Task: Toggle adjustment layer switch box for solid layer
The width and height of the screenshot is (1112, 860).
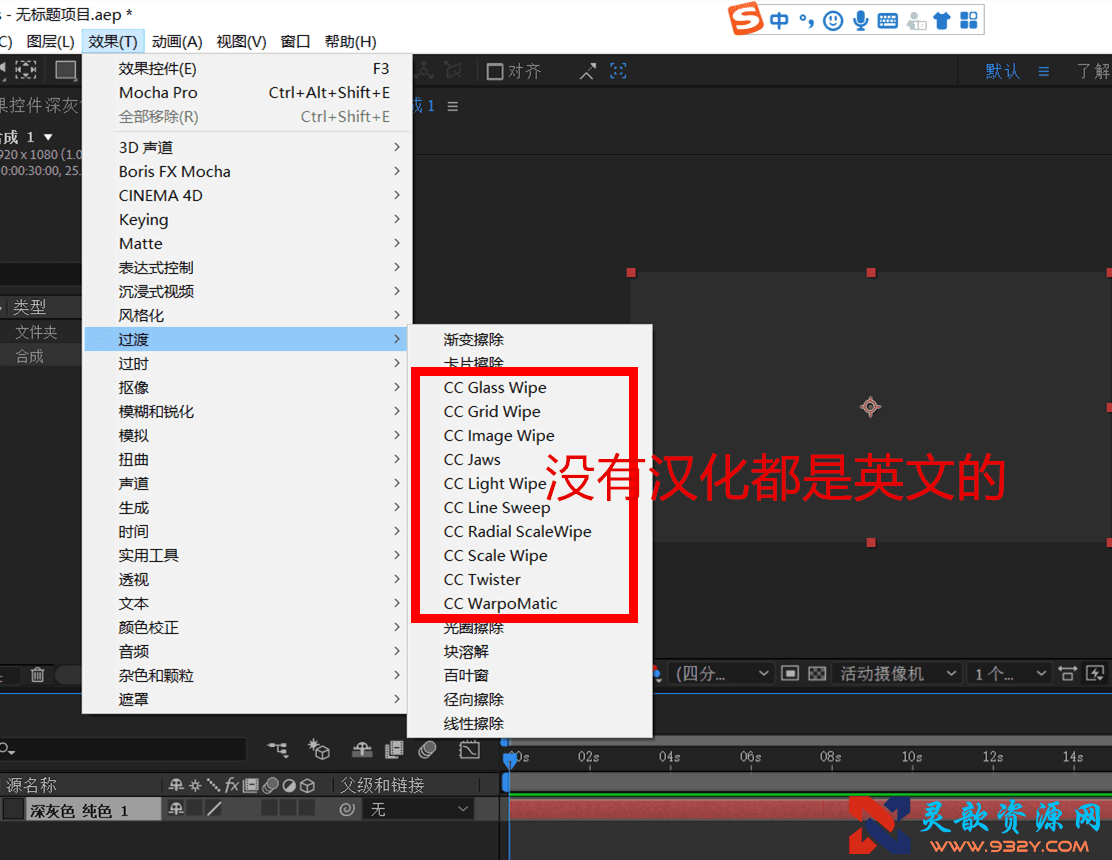Action: point(288,808)
